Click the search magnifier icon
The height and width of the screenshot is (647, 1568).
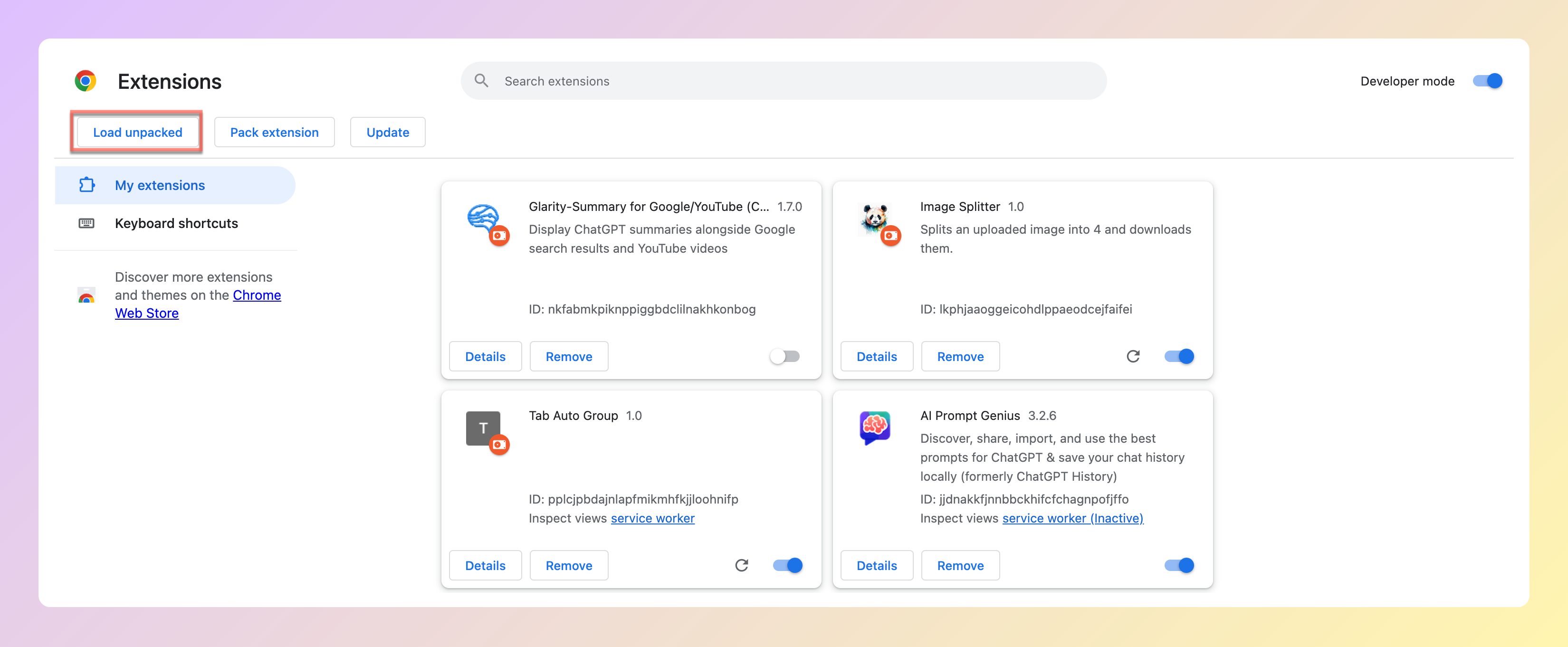tap(481, 81)
